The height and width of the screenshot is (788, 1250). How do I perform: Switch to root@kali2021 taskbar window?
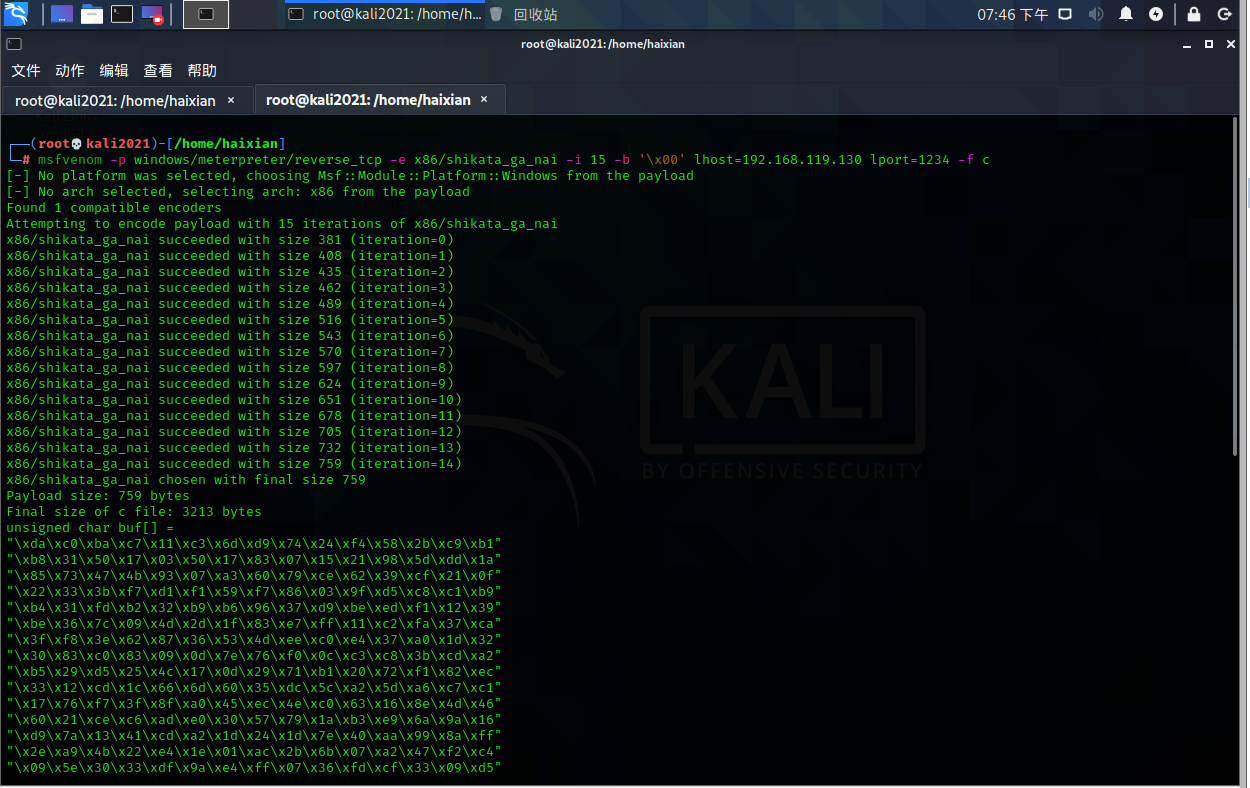pyautogui.click(x=384, y=14)
